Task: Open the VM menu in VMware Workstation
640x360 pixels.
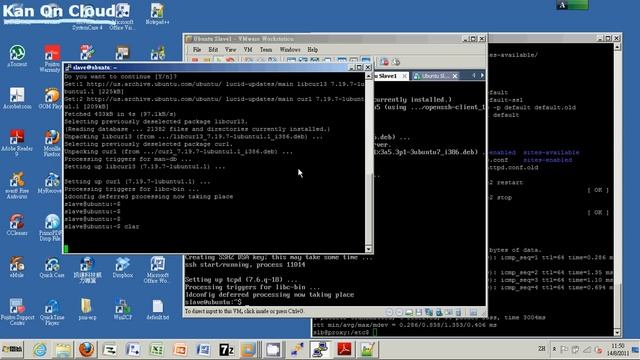Action: tap(248, 49)
